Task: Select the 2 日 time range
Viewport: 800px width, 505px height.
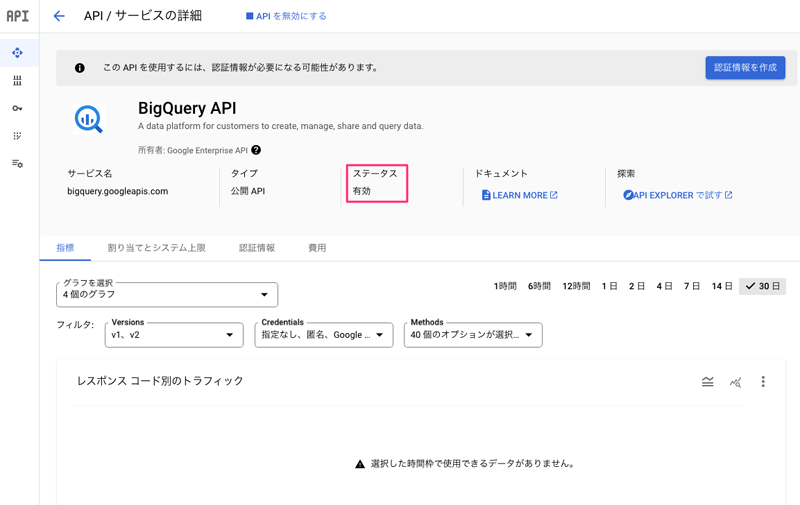Action: point(637,286)
